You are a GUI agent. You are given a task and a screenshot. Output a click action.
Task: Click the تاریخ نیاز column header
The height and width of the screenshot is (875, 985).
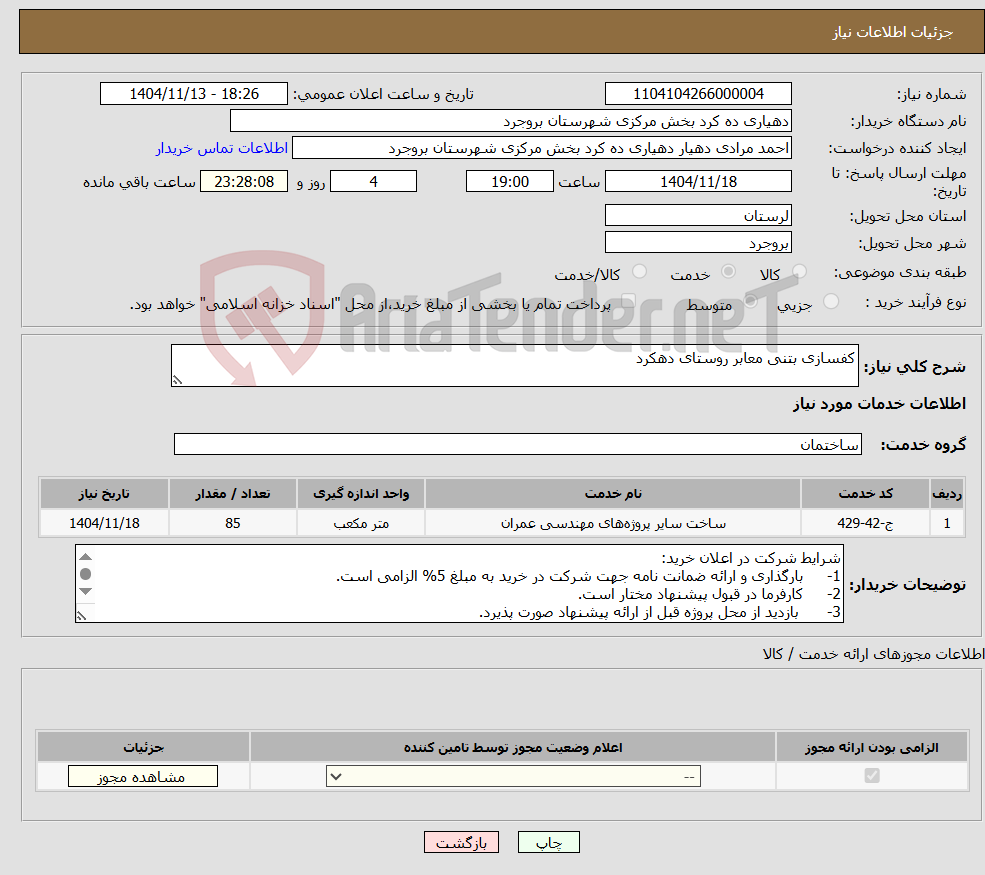[104, 494]
